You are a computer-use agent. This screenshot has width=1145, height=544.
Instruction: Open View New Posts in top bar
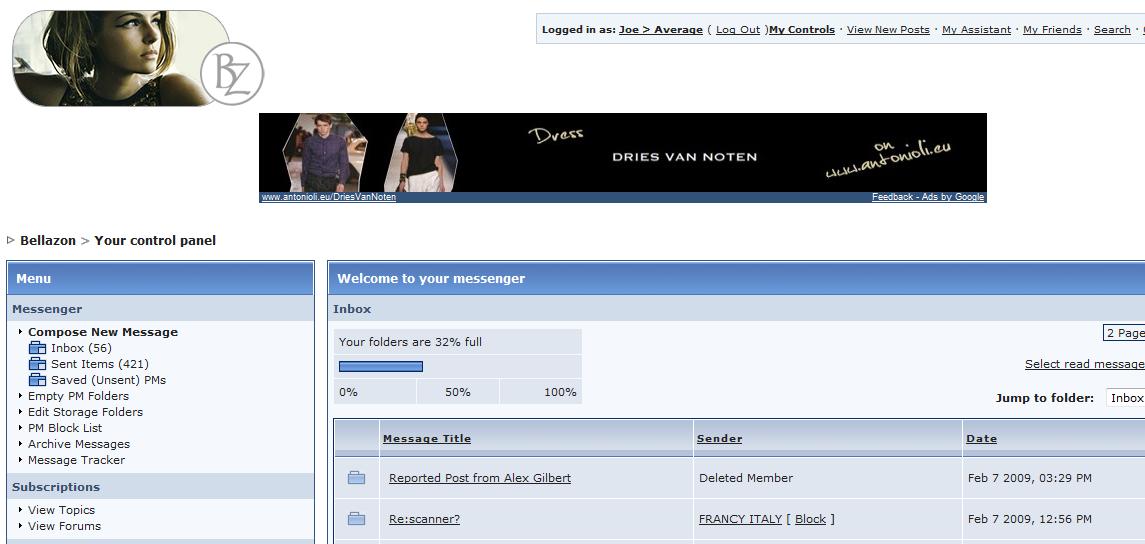click(x=888, y=30)
